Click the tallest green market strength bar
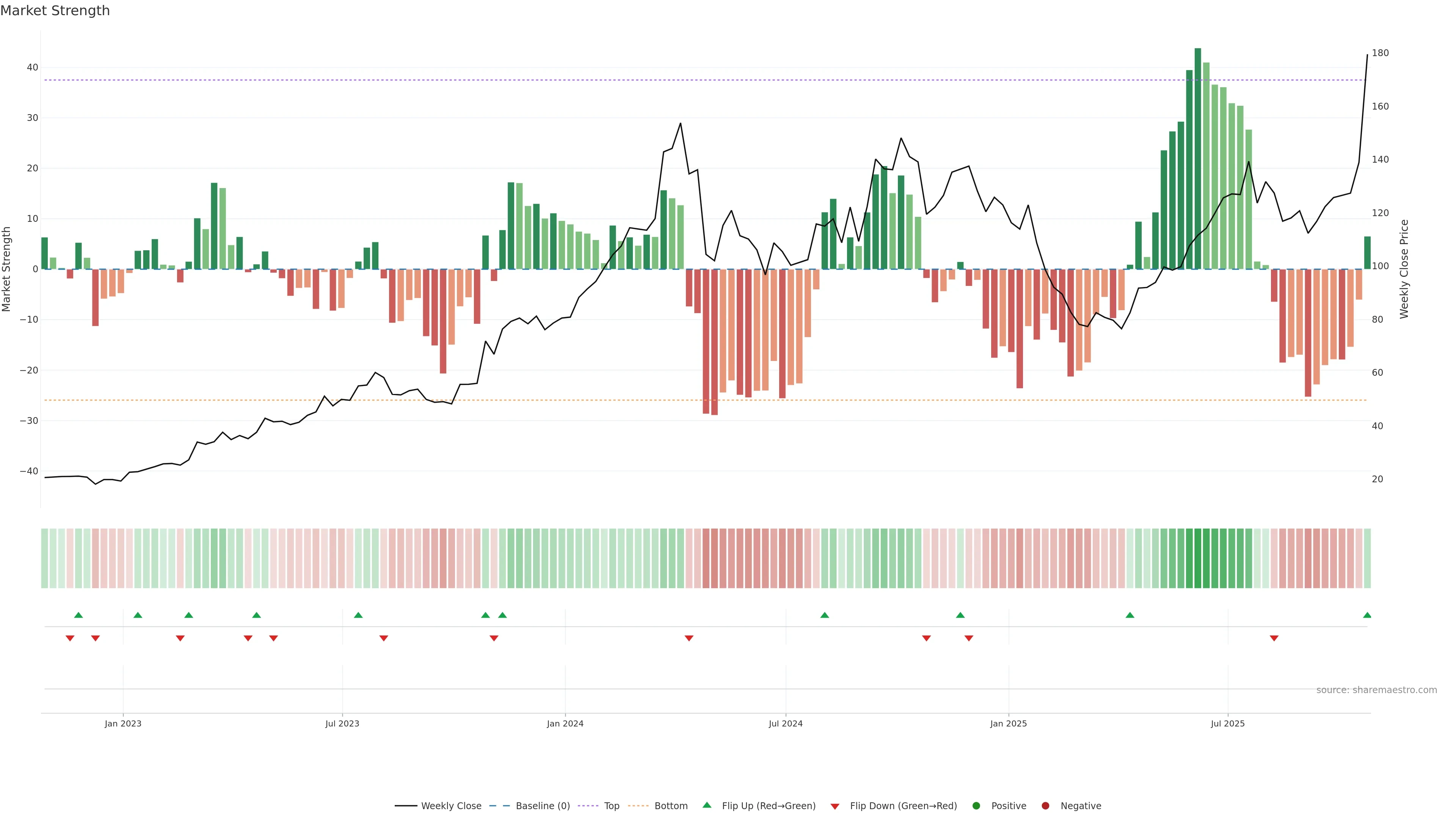 (1198, 158)
